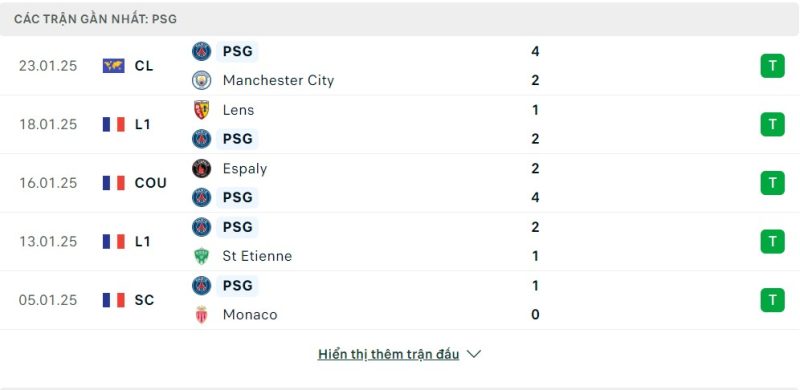Open the Manchester City team name

(278, 81)
